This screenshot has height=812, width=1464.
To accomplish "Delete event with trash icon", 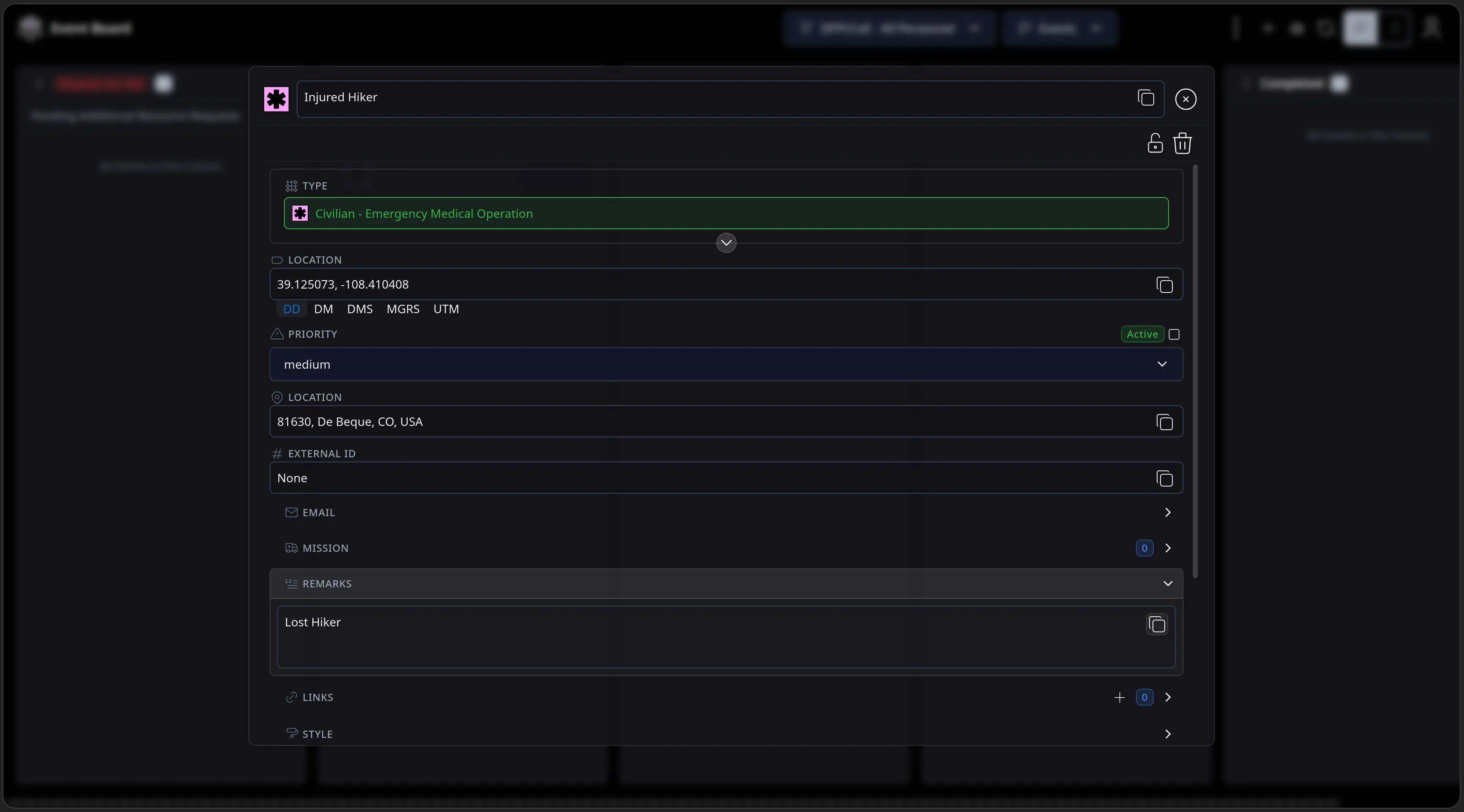I will [x=1183, y=143].
